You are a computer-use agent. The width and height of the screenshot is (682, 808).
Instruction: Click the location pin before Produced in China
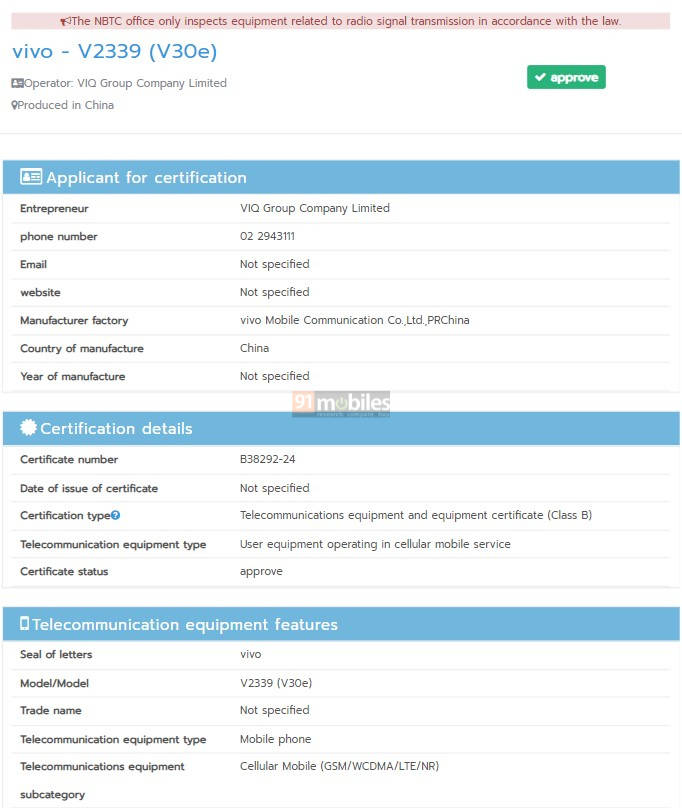pos(14,105)
